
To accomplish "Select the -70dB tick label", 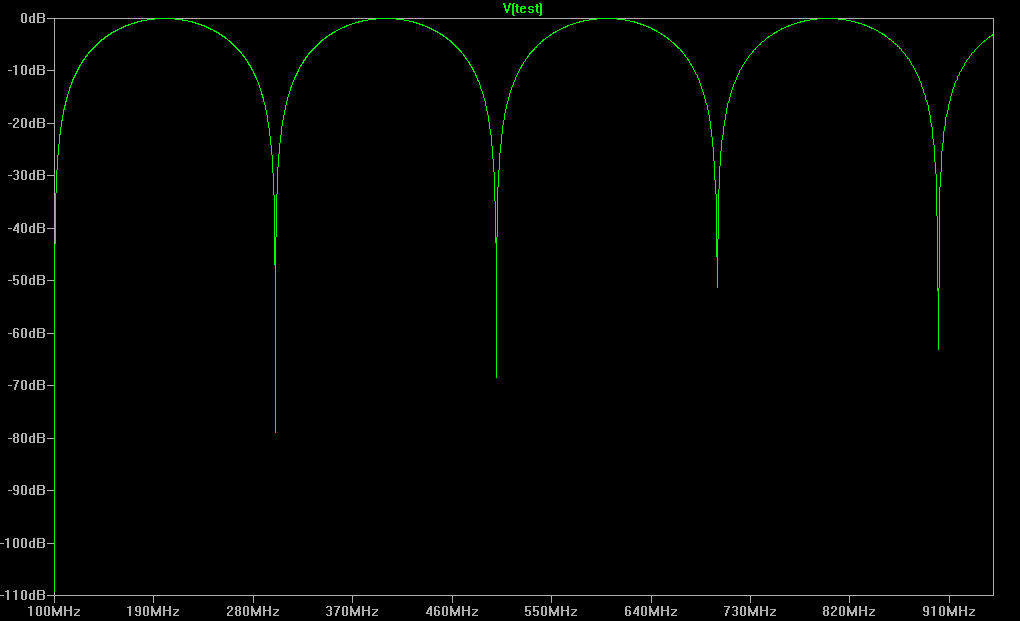I will click(x=29, y=386).
